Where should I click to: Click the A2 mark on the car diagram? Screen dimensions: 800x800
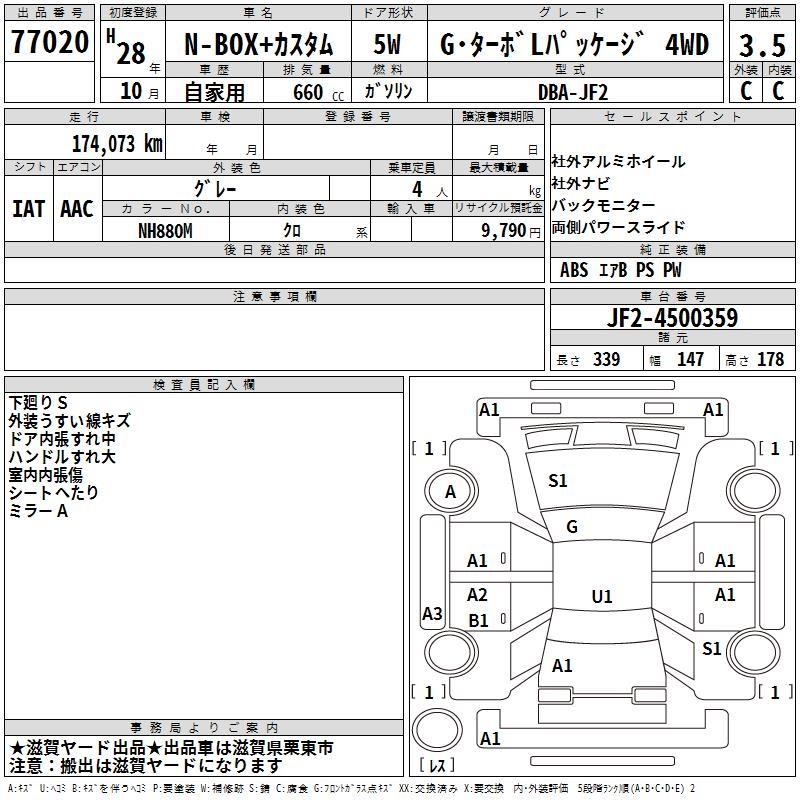tap(478, 595)
